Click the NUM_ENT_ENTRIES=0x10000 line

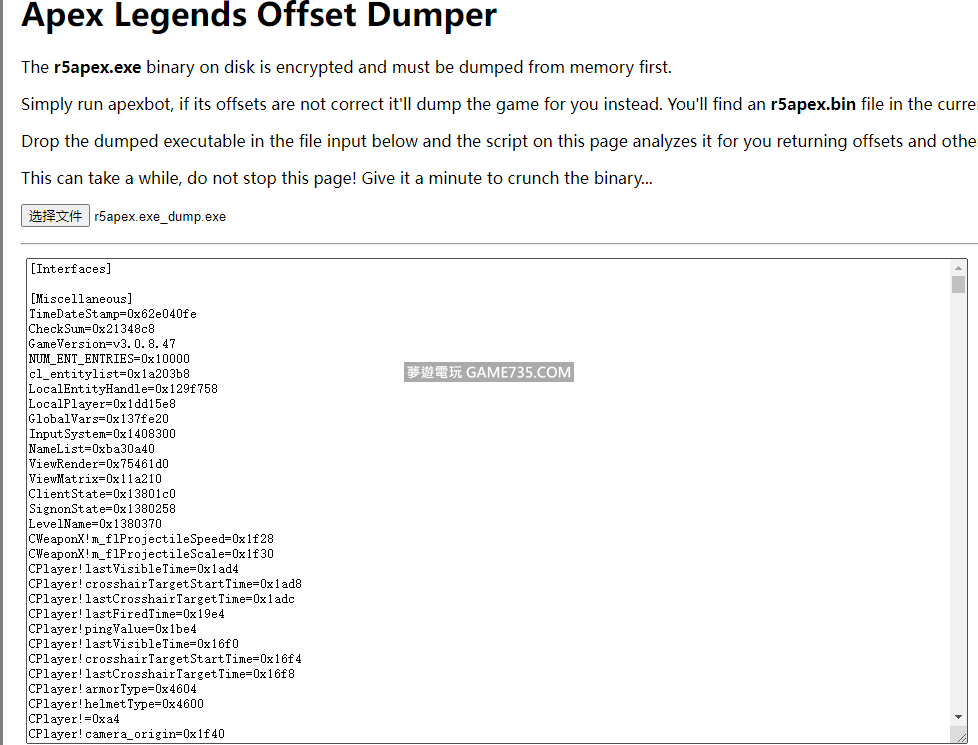point(109,359)
